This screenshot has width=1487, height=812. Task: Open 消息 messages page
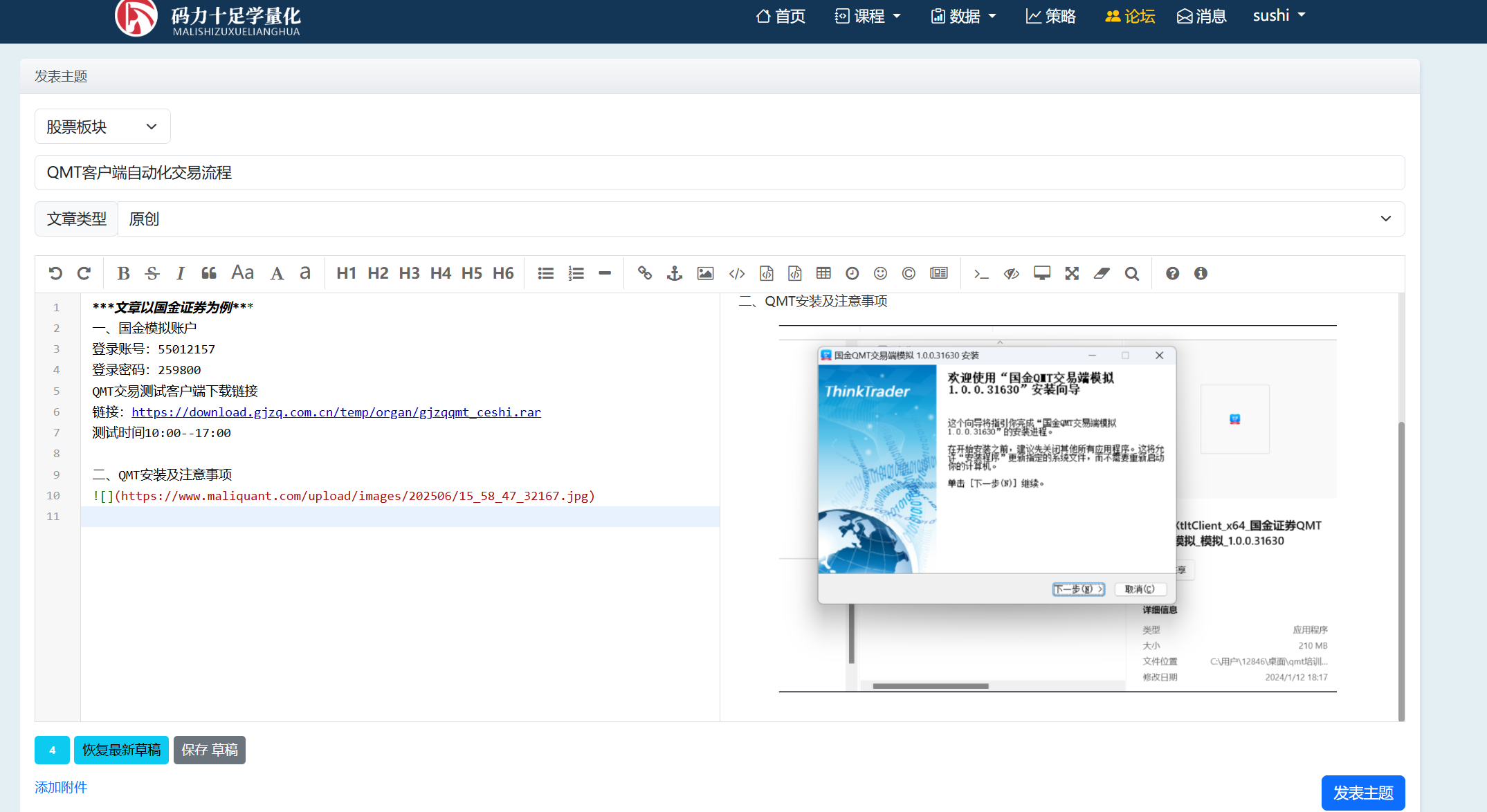pyautogui.click(x=1201, y=16)
